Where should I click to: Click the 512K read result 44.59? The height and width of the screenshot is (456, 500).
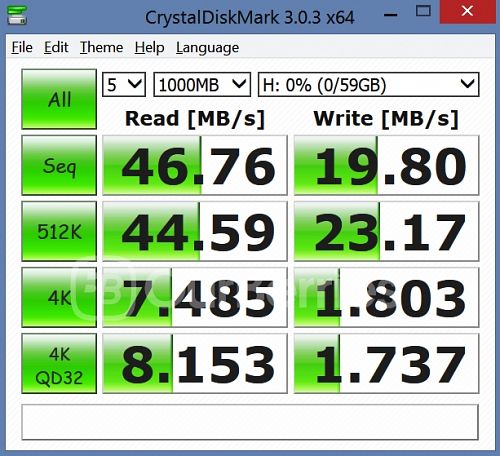[195, 231]
